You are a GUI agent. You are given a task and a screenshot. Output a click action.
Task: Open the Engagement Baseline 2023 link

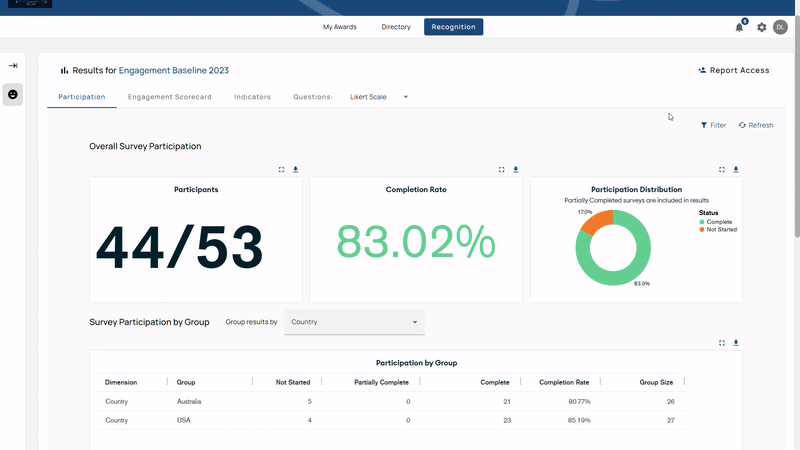pyautogui.click(x=173, y=70)
